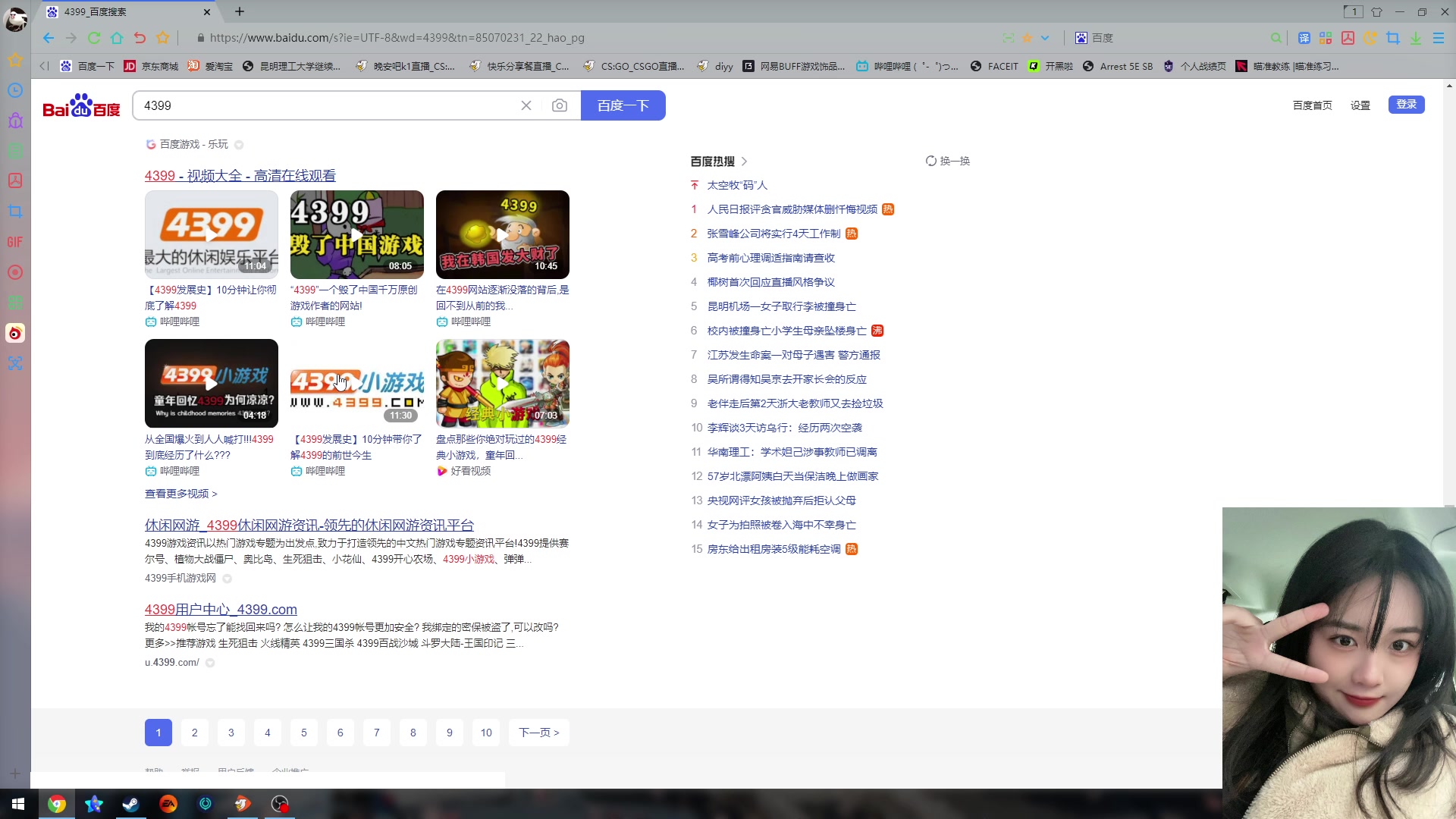Open the 4399用户中心_4399.com result

tap(221, 610)
